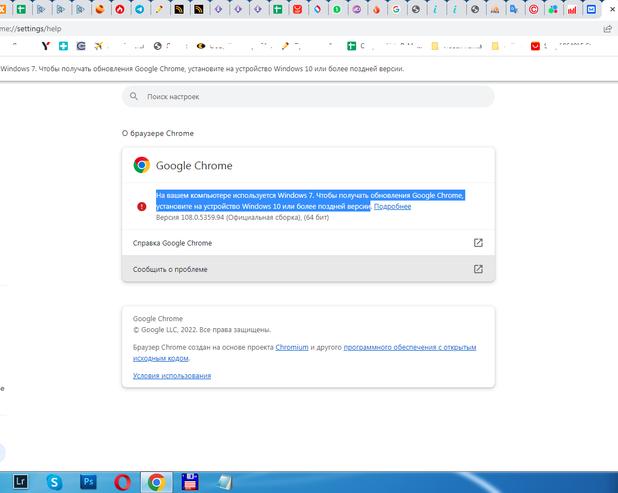Switch to the tab with the red bar chart favicon
Image resolution: width=618 pixels, height=493 pixels.
tap(572, 9)
